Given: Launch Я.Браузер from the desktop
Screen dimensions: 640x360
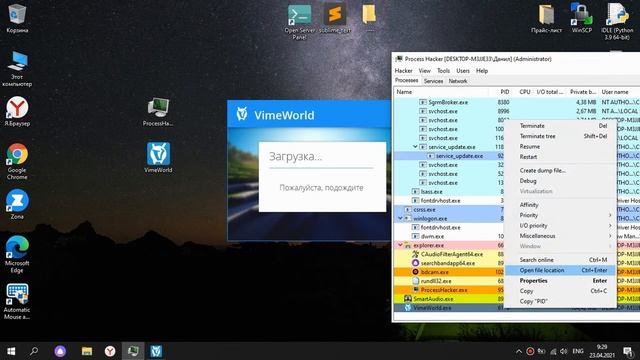Looking at the screenshot, I should click(x=17, y=111).
